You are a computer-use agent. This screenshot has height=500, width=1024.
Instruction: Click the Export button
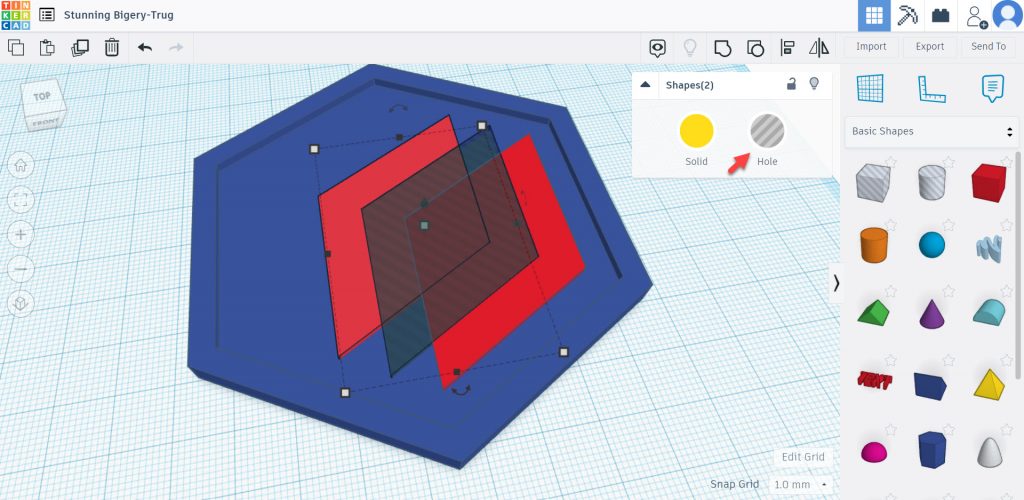tap(930, 46)
